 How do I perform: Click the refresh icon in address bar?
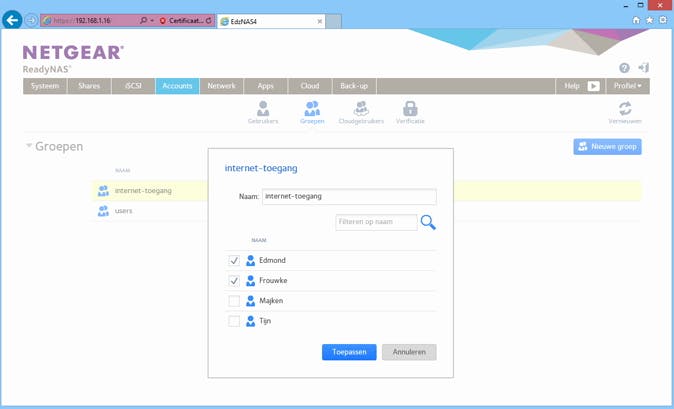(x=208, y=21)
